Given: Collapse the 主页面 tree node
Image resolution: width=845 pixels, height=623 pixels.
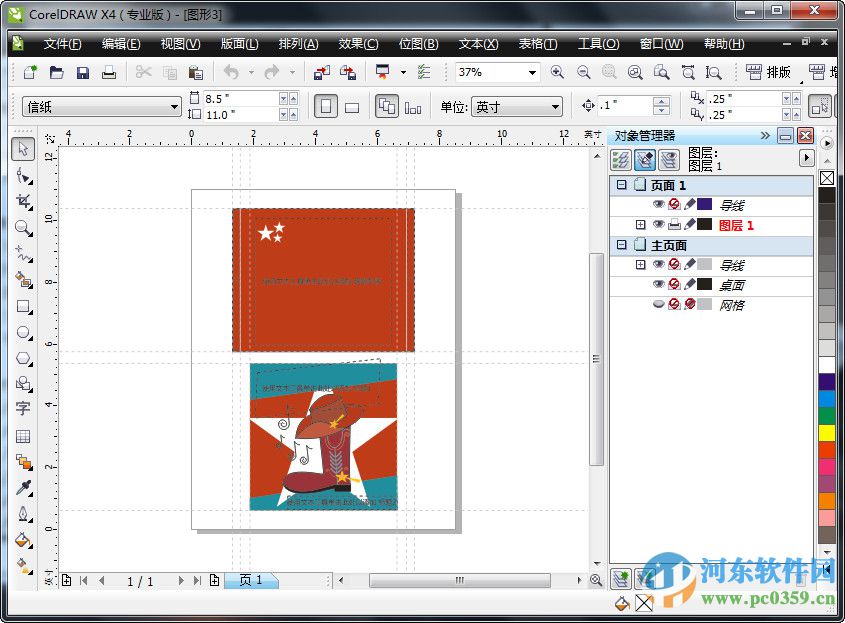Looking at the screenshot, I should click(621, 244).
